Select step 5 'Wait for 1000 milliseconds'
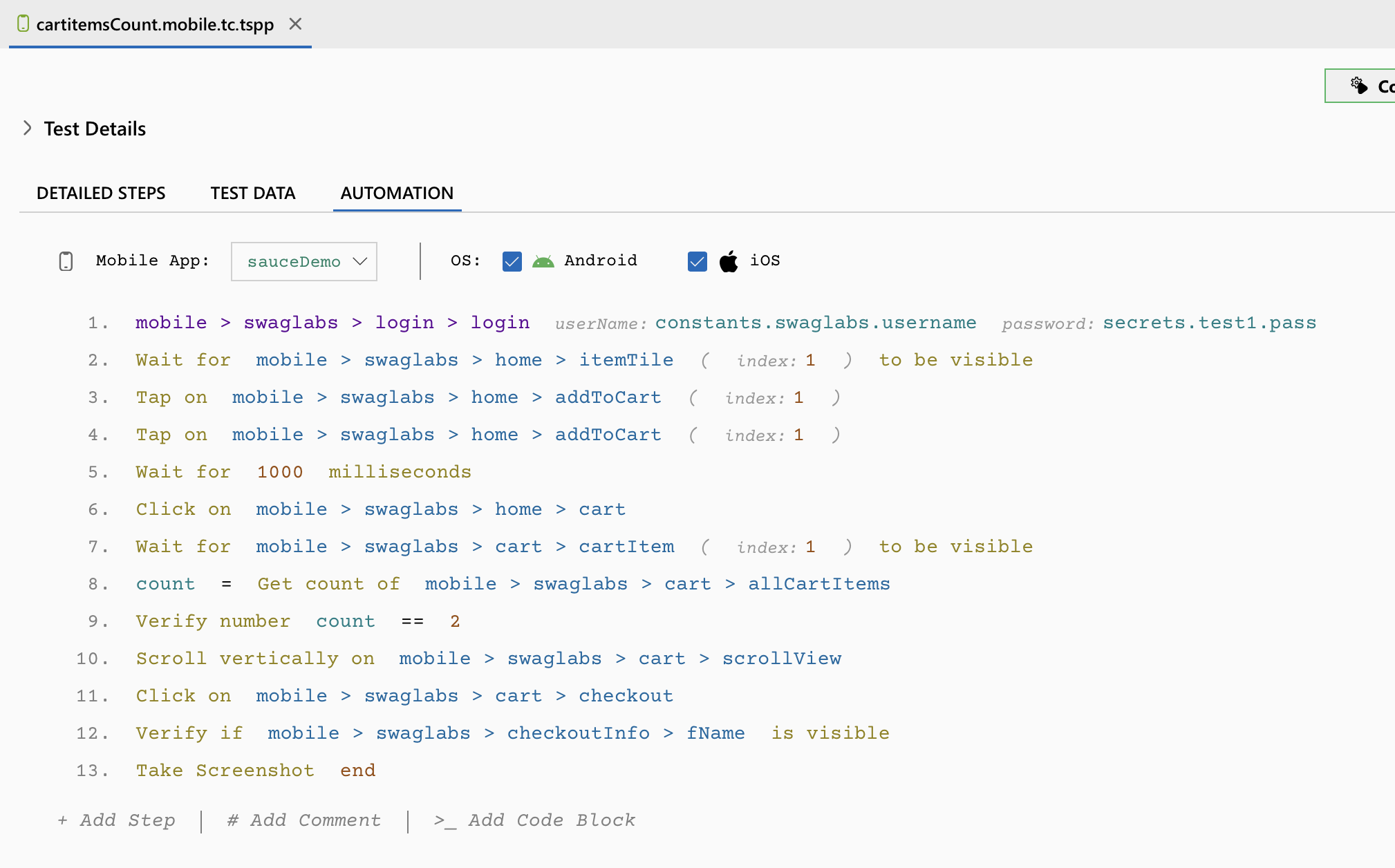This screenshot has width=1395, height=868. (x=303, y=471)
